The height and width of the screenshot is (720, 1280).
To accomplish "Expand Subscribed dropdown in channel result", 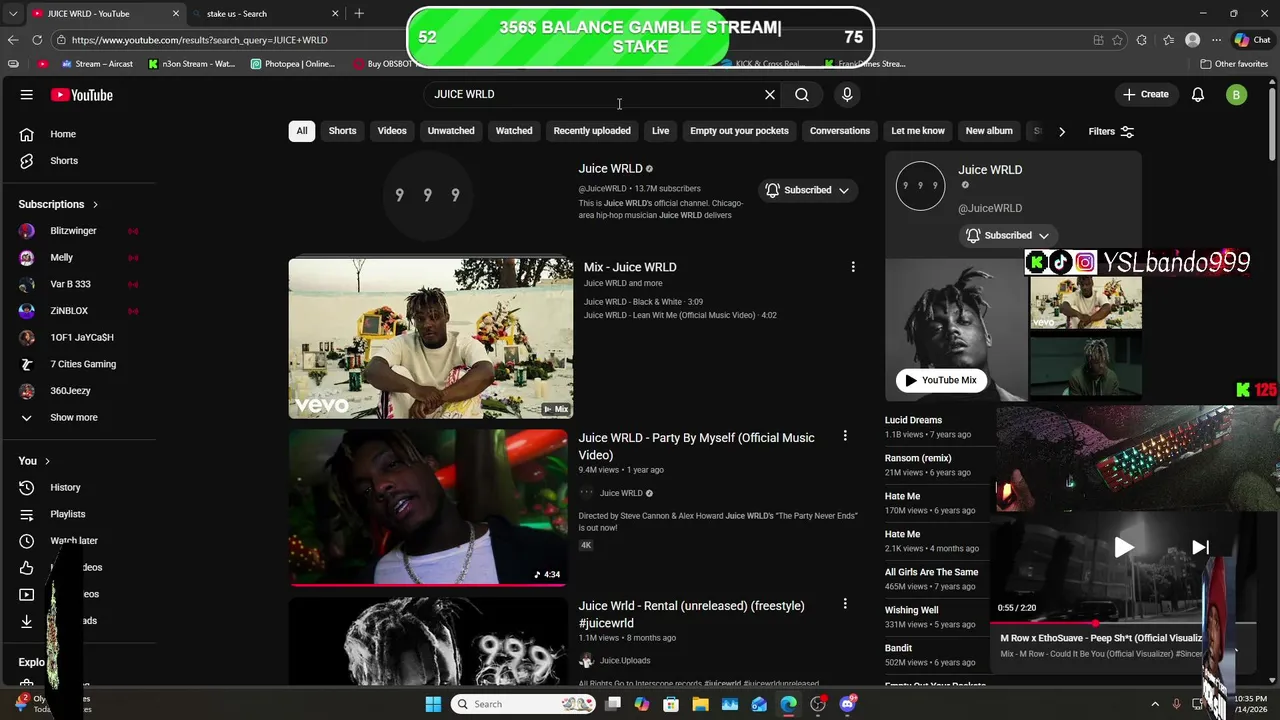I will (x=844, y=190).
